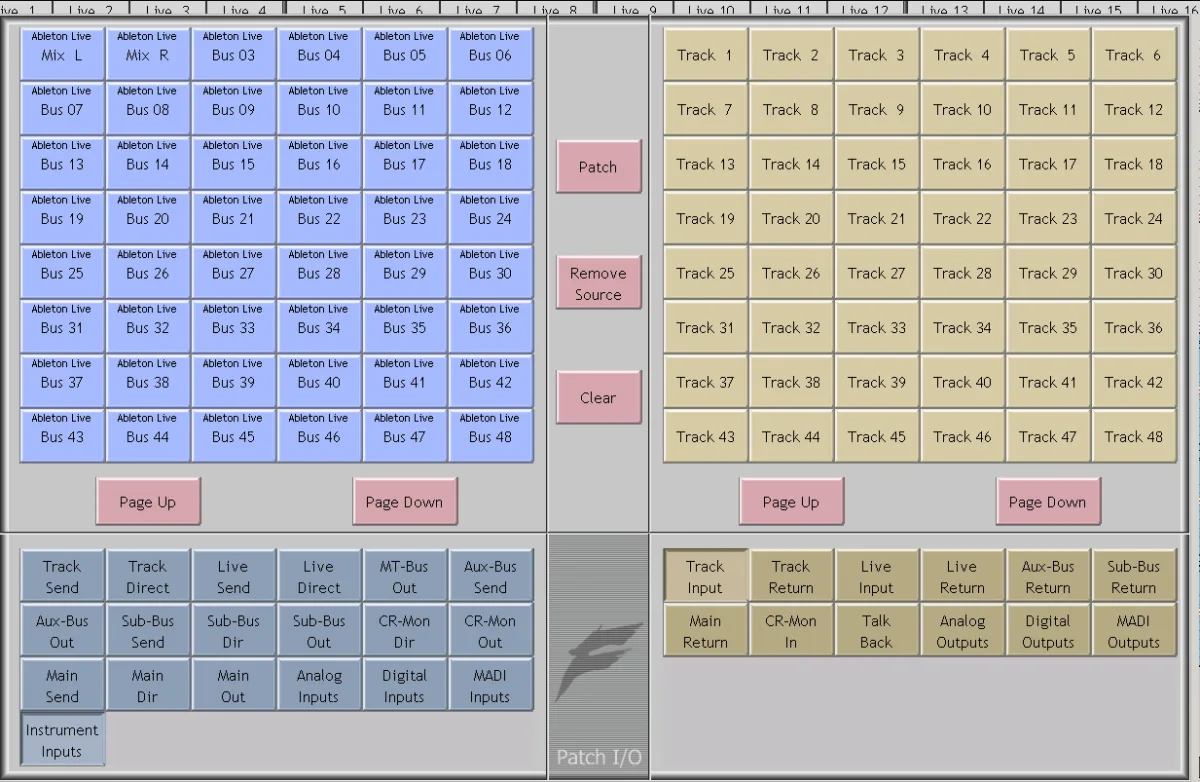The image size is (1200, 782).
Task: Choose destination Track 1
Action: 705,54
